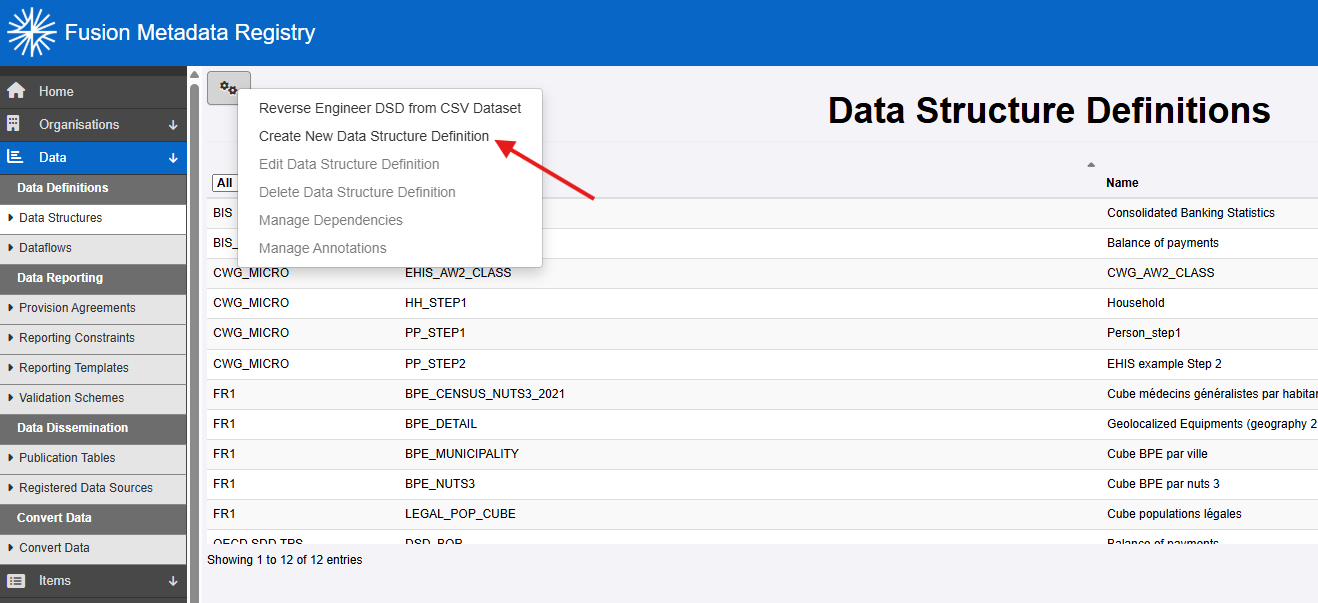Select the PP_STEP1 row
This screenshot has height=603, width=1318.
(x=762, y=333)
